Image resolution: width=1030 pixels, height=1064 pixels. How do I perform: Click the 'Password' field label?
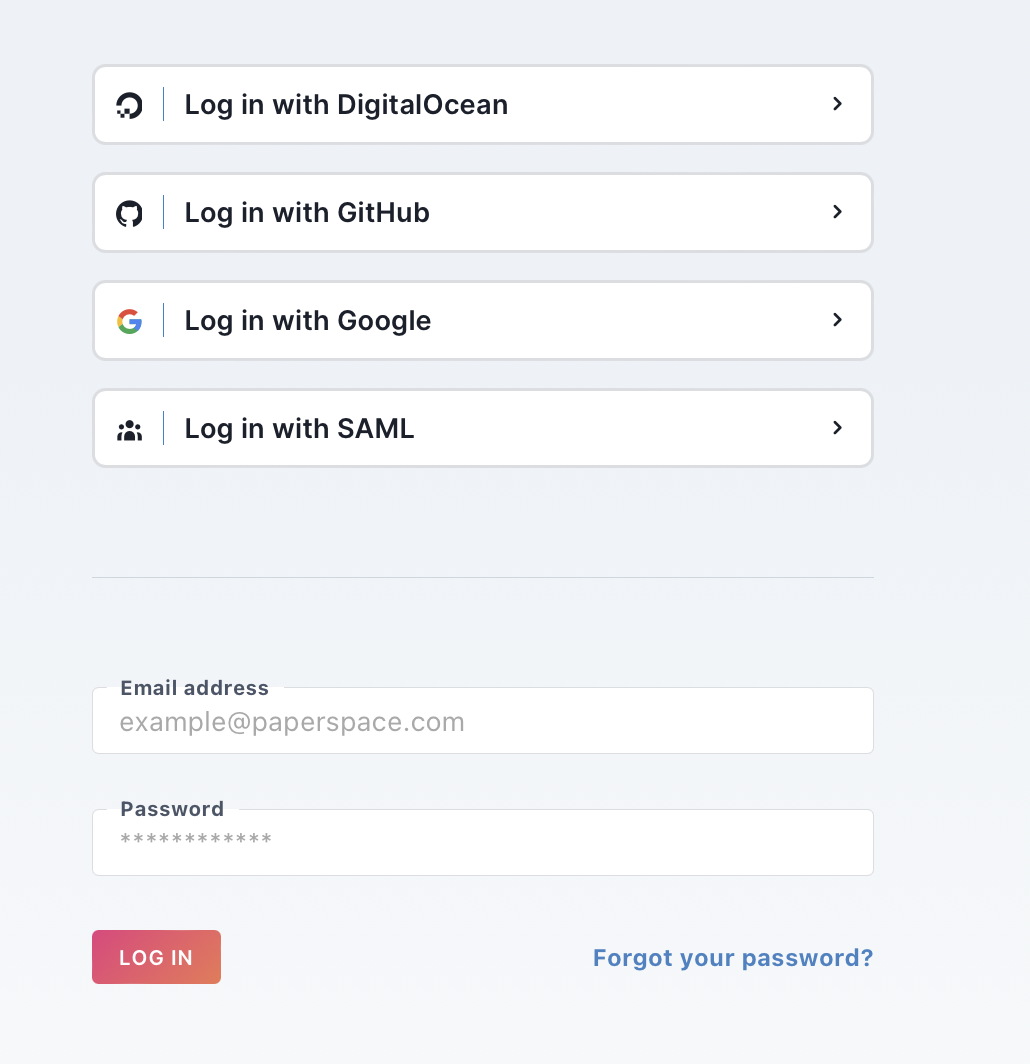(x=172, y=809)
